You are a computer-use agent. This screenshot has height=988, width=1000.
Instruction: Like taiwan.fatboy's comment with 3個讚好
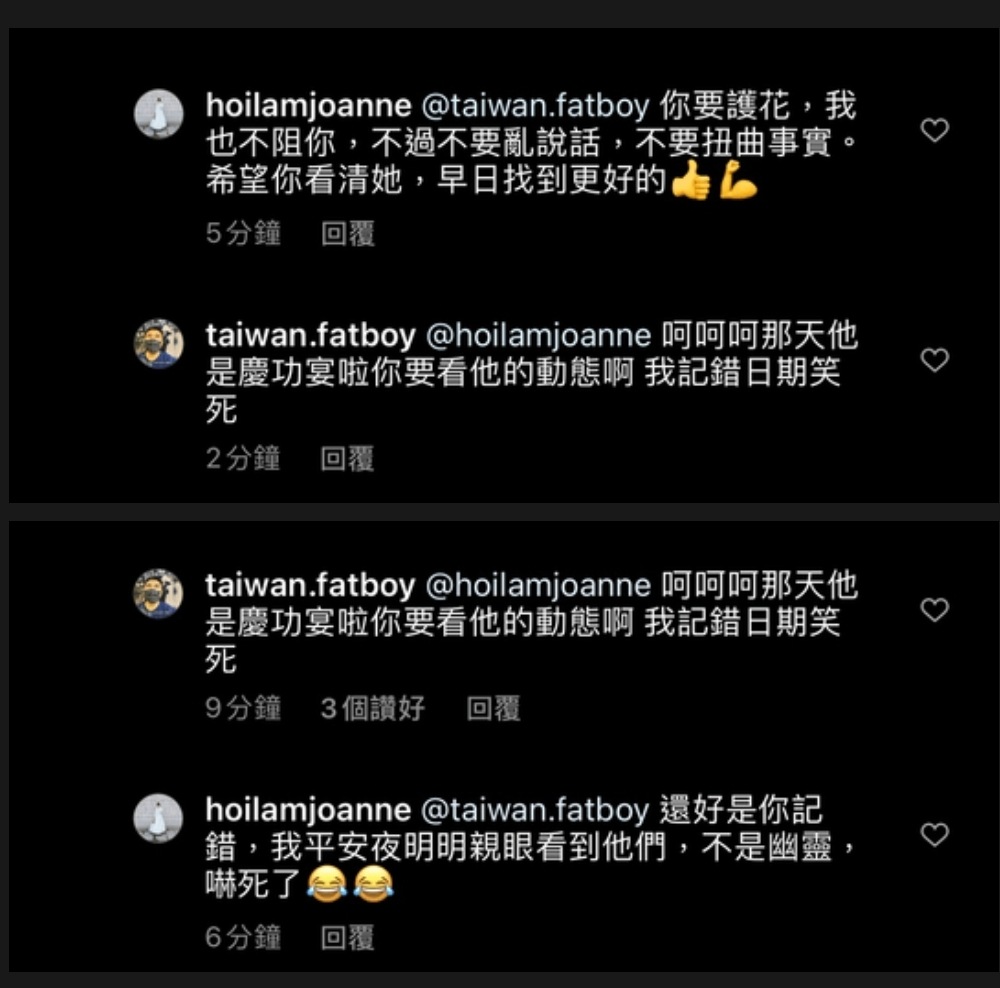point(934,610)
